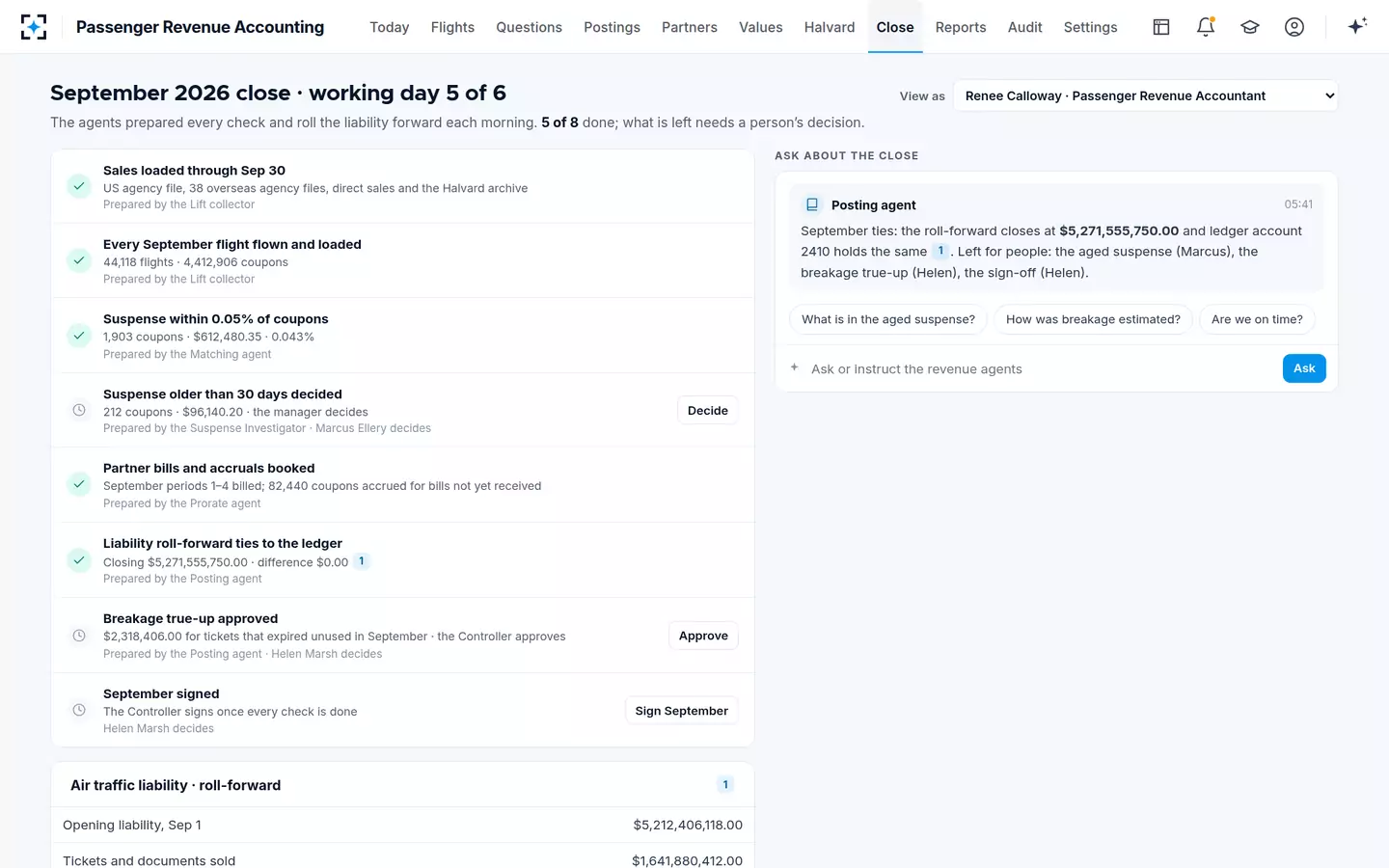Go to the Reports tab

(x=961, y=27)
